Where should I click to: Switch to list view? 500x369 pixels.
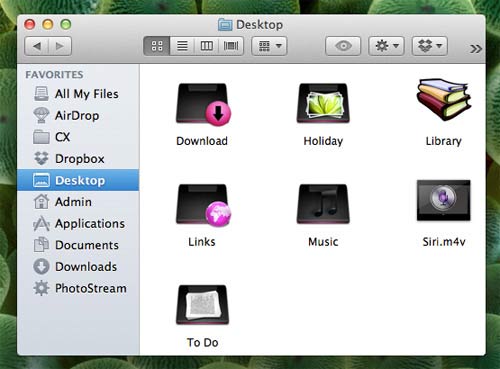tap(182, 46)
